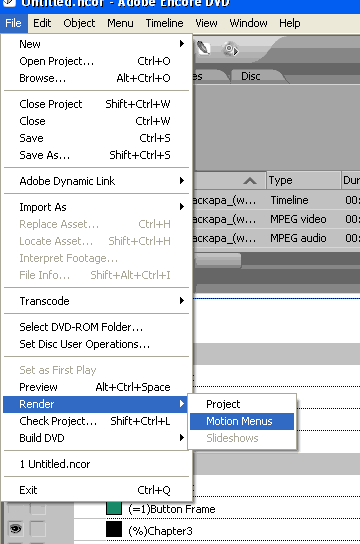Select the Timeline row in project list
The height and width of the screenshot is (544, 360).
pyautogui.click(x=276, y=200)
